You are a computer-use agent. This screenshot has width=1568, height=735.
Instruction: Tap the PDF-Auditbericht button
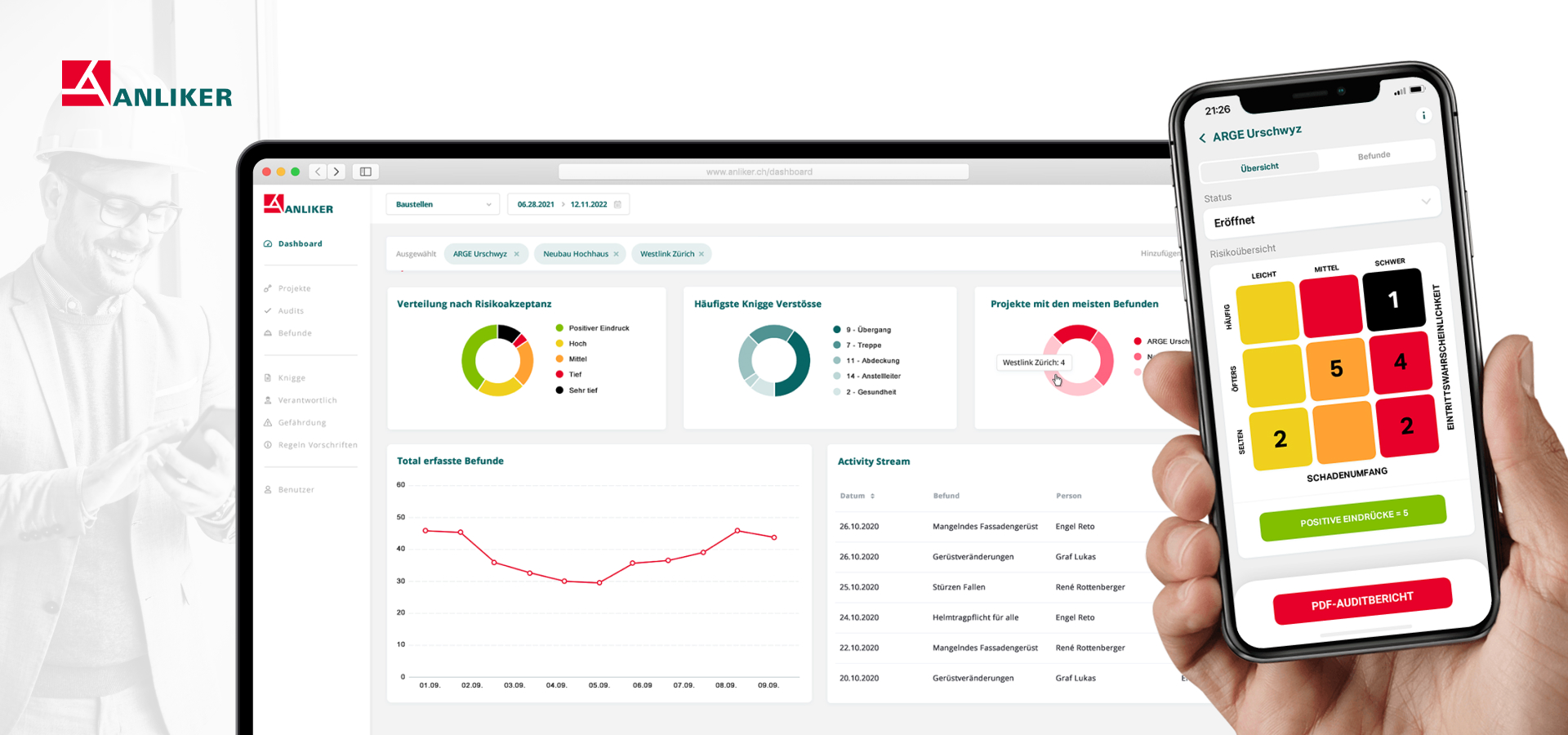pyautogui.click(x=1362, y=601)
